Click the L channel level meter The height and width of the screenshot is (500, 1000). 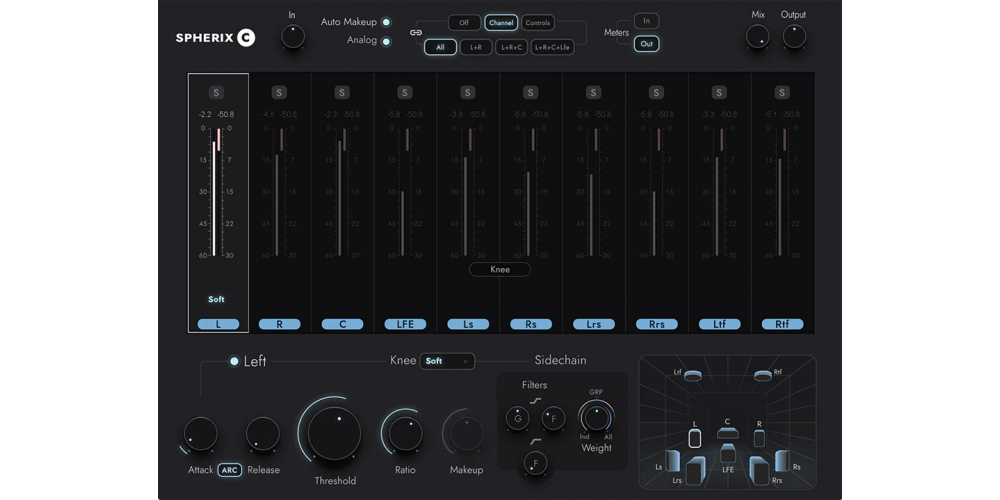click(217, 191)
